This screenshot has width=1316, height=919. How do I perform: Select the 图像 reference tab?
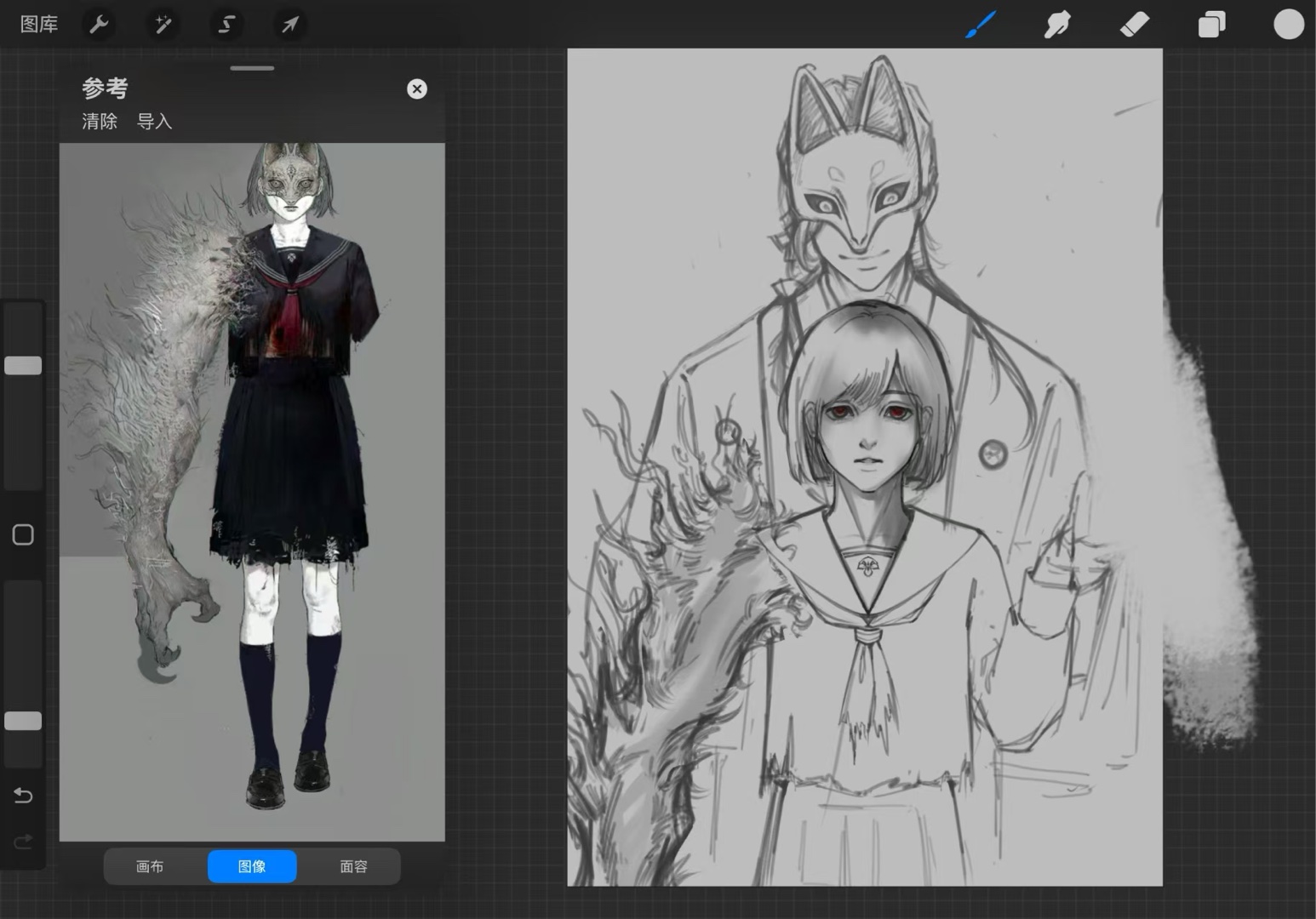(x=252, y=866)
